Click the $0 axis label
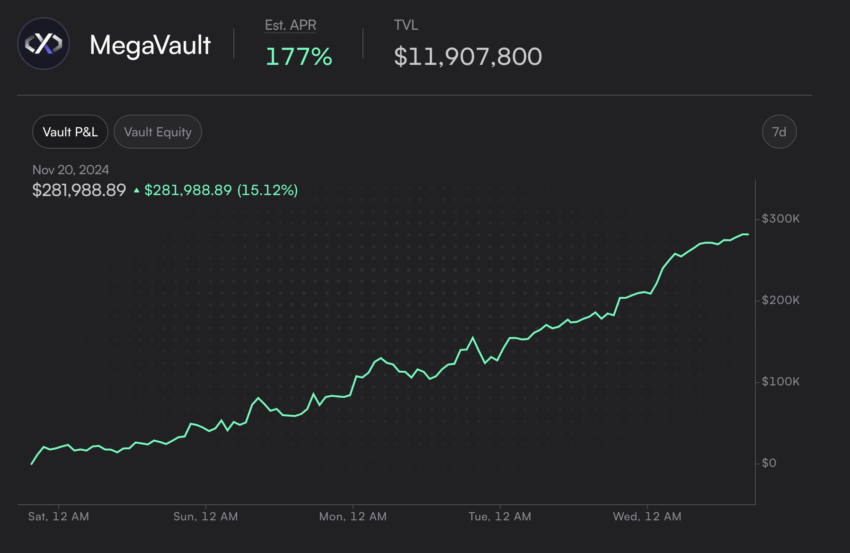The height and width of the screenshot is (553, 850). pos(769,463)
